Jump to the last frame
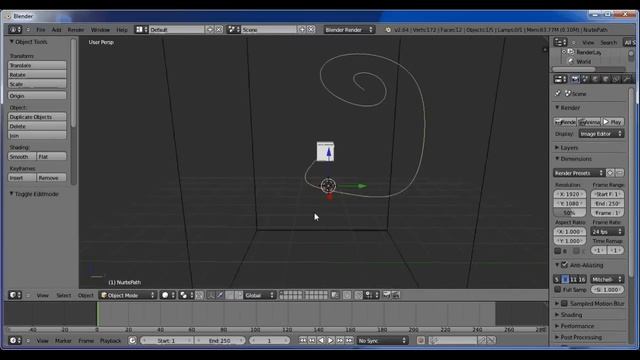This screenshot has width=640, height=360. [x=349, y=340]
